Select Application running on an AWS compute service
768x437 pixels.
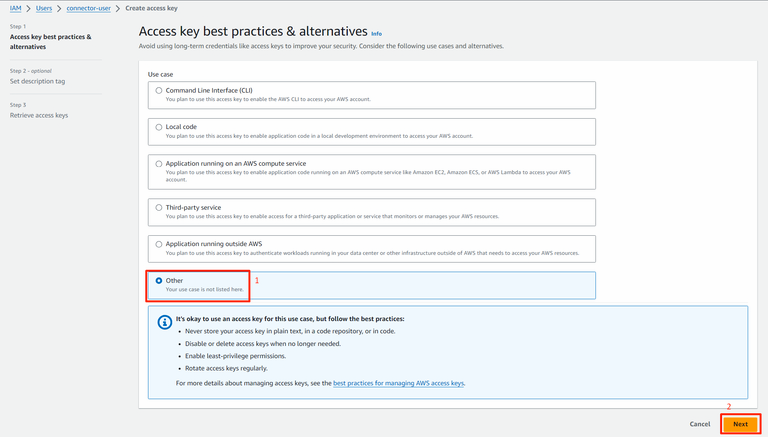158,163
